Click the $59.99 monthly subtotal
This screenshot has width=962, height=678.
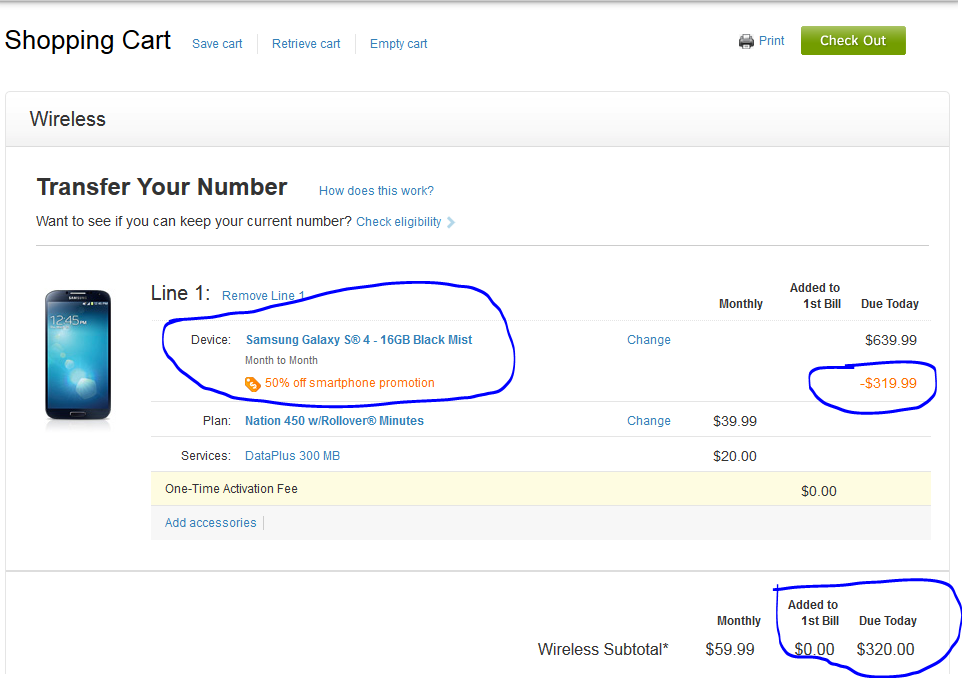coord(730,649)
